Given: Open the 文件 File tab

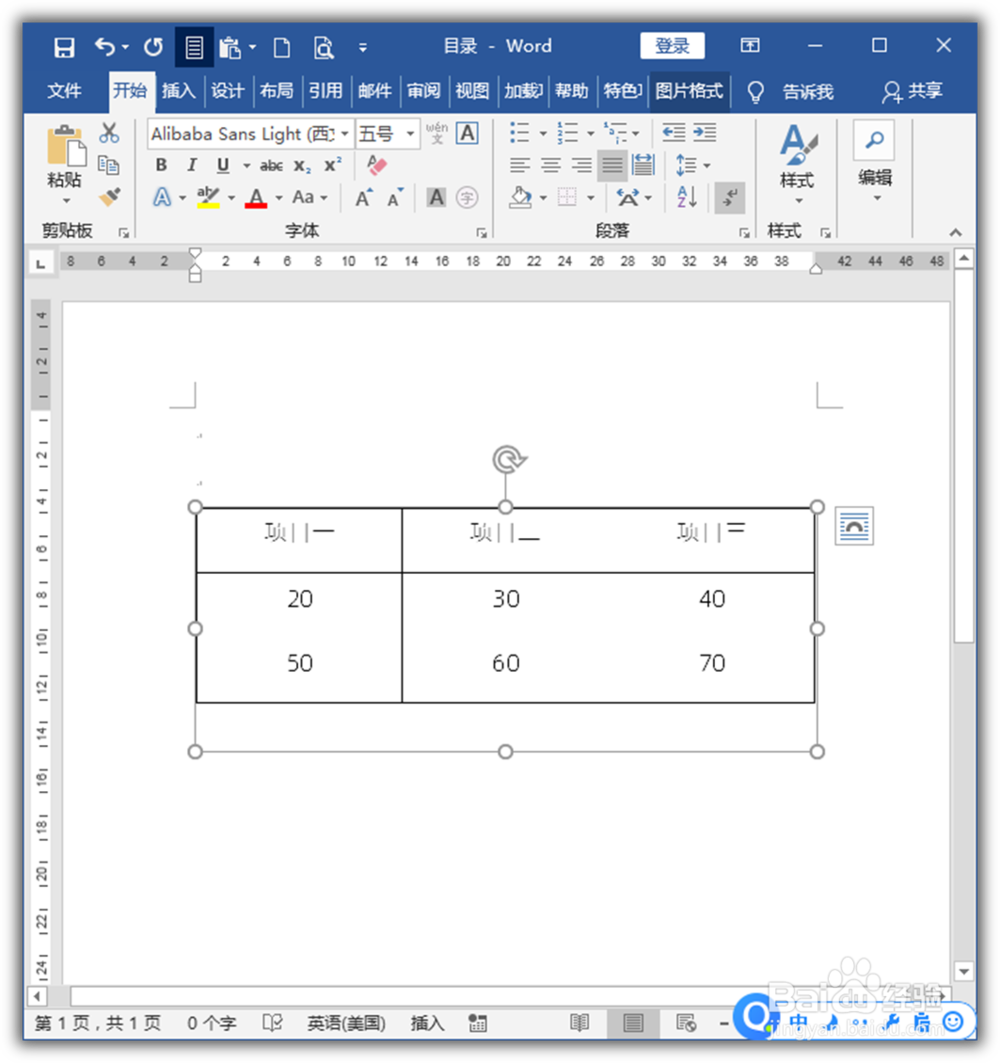Looking at the screenshot, I should [64, 91].
